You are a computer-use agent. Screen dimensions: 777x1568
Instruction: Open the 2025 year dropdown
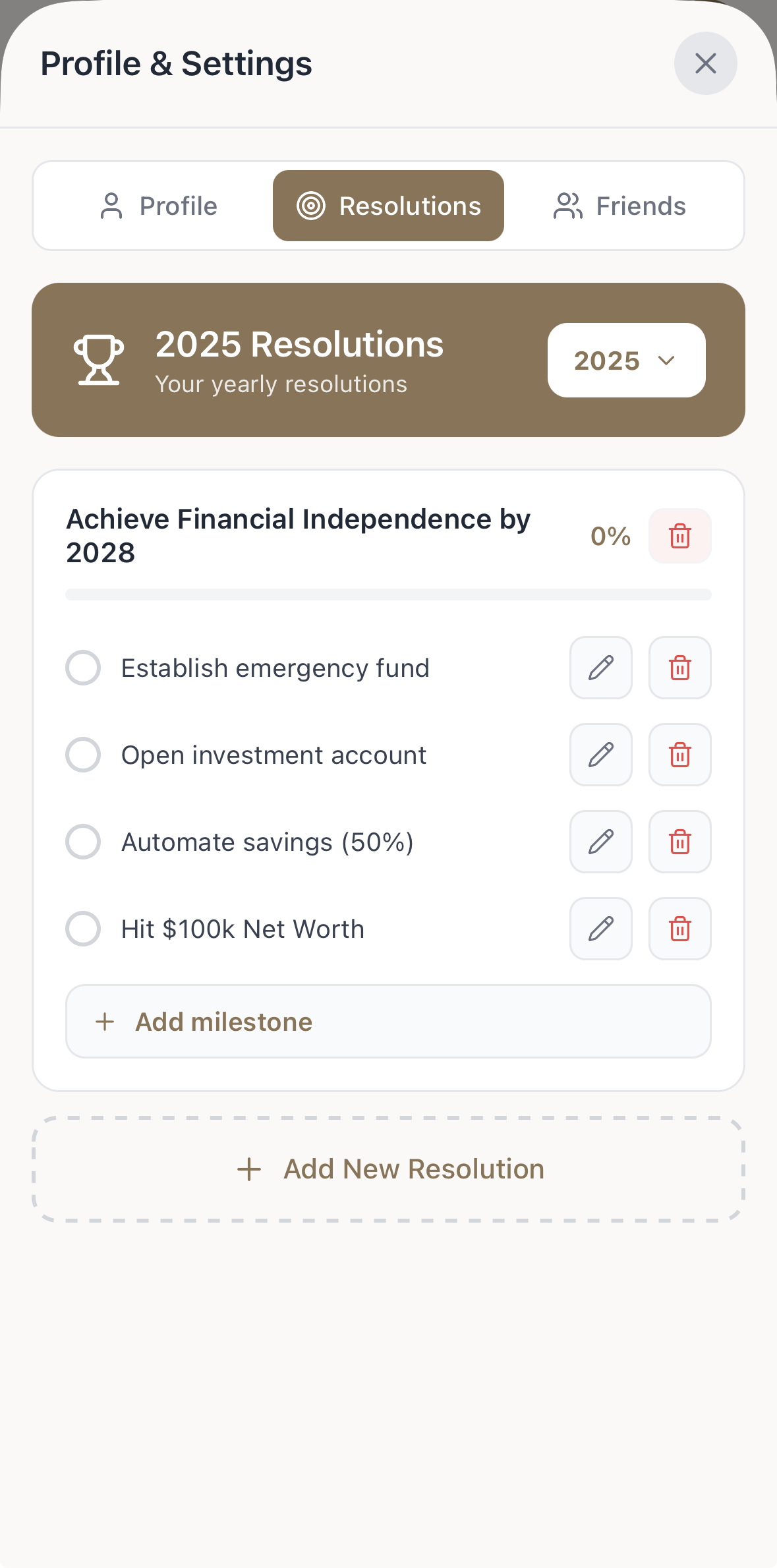(x=626, y=361)
